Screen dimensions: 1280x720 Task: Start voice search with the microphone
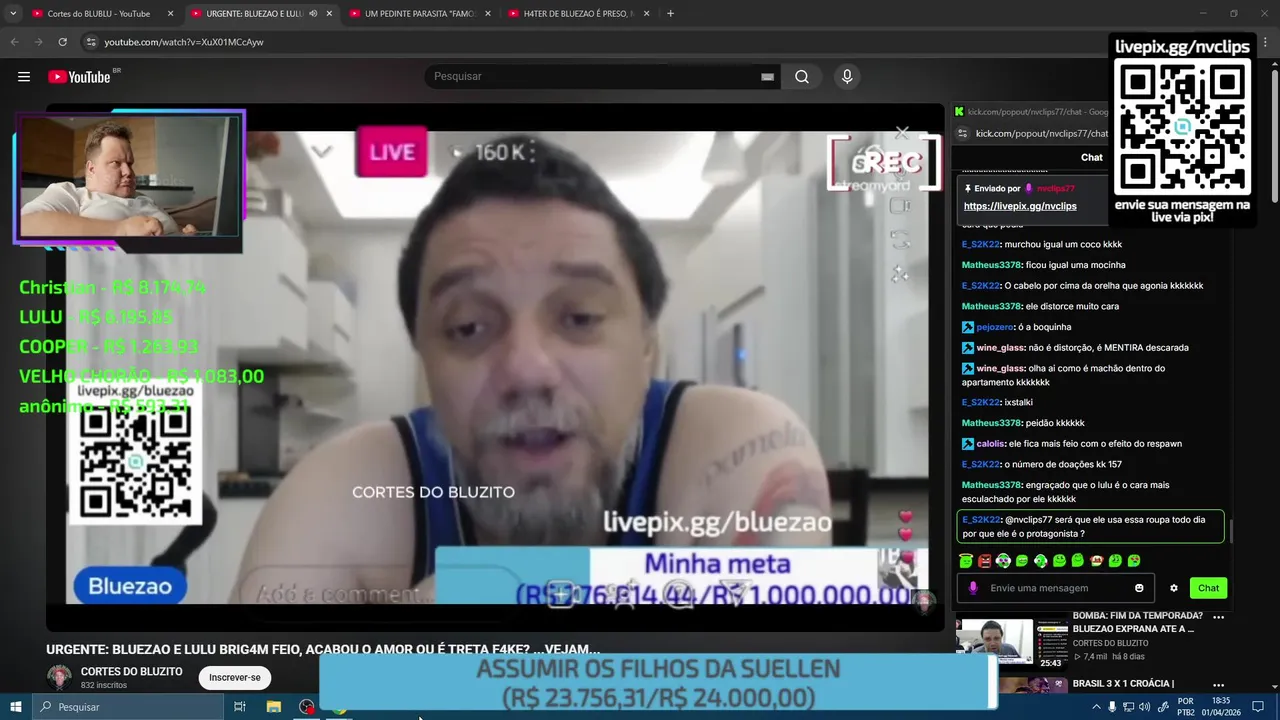pyautogui.click(x=847, y=77)
